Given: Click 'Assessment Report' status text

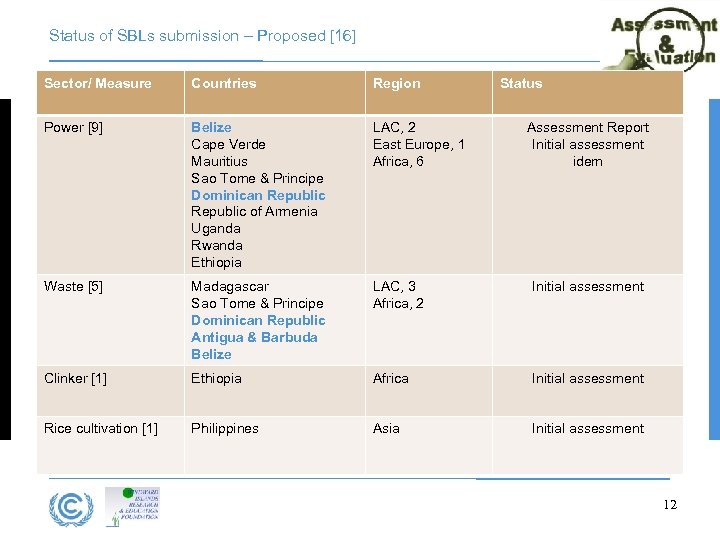Looking at the screenshot, I should [588, 127].
